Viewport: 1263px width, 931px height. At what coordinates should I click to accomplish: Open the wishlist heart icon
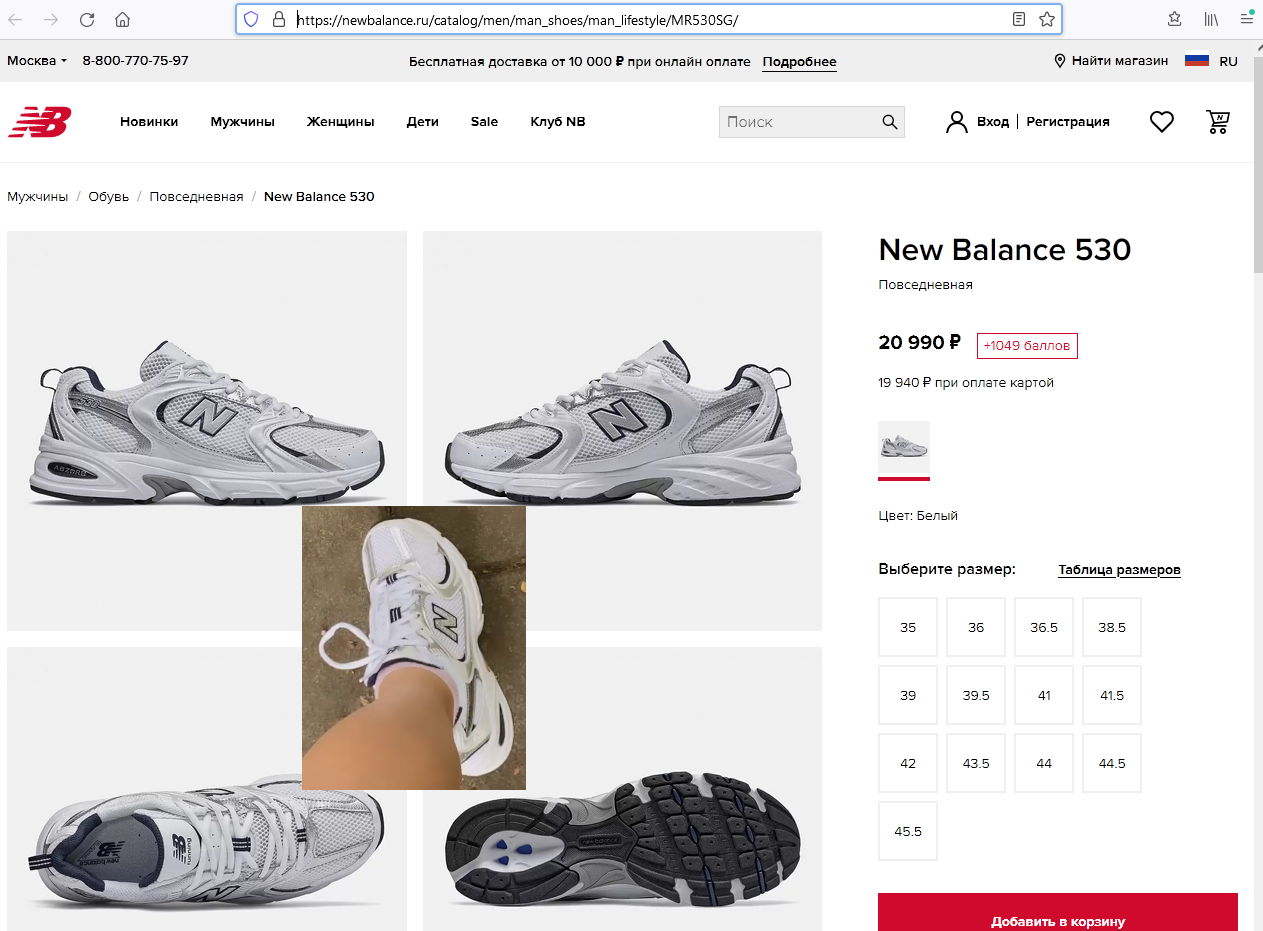pos(1161,122)
